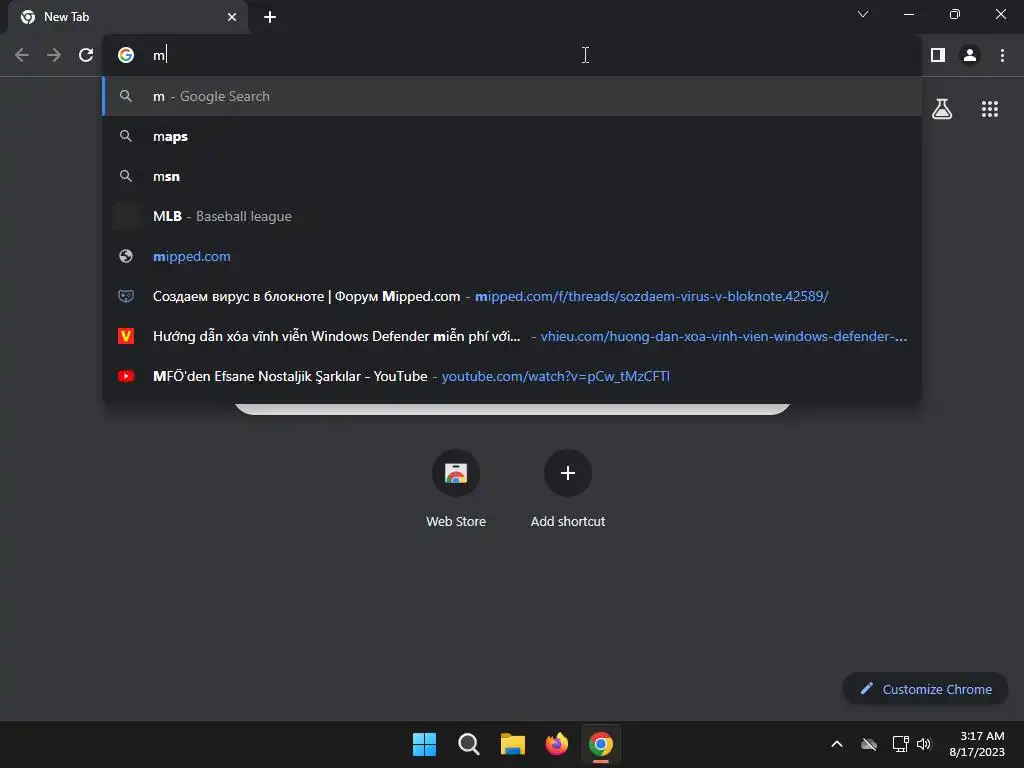
Task: Select the 'm - Google Search' suggestion
Action: [512, 96]
